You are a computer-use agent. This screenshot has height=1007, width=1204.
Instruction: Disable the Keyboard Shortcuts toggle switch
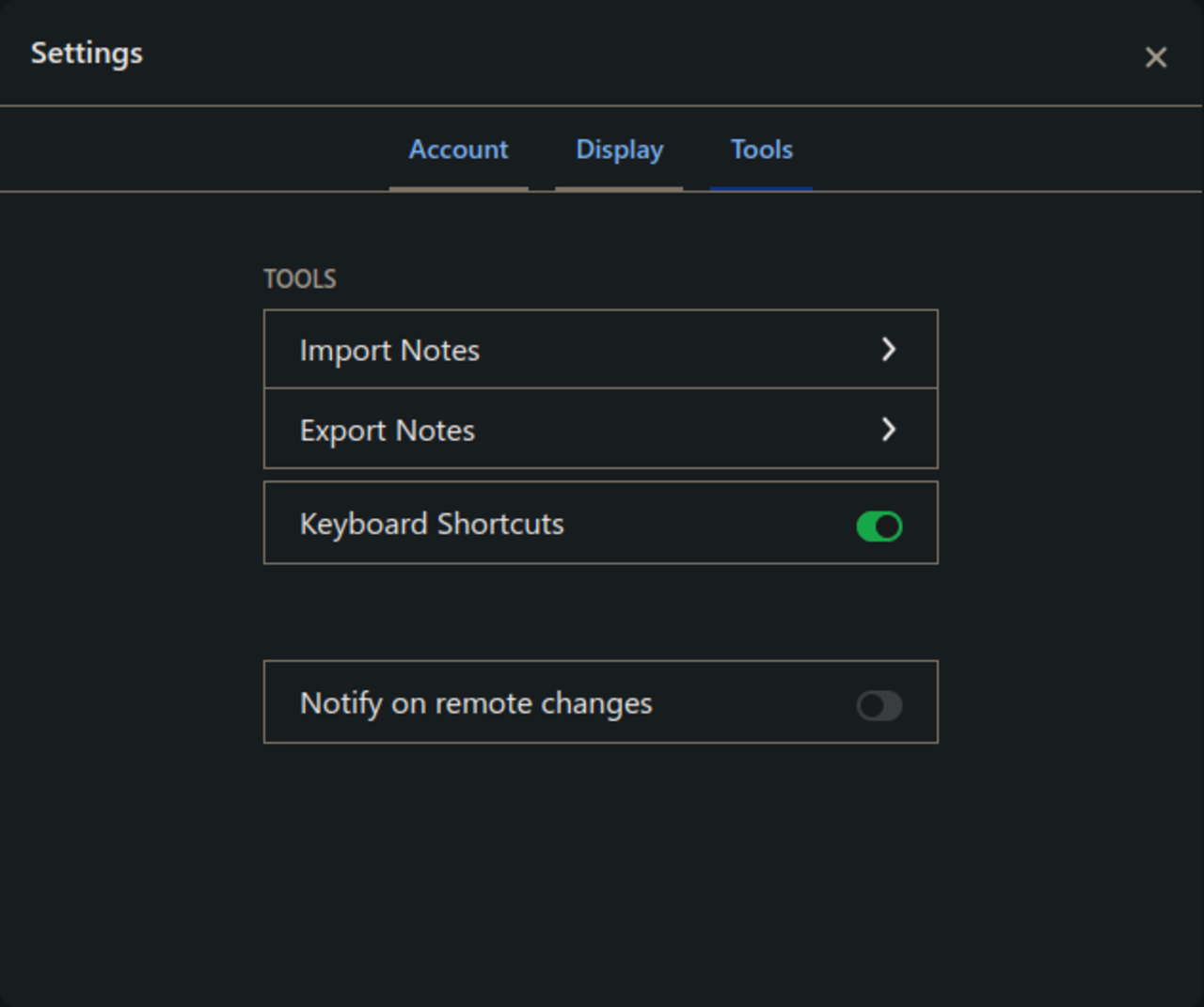click(x=879, y=527)
